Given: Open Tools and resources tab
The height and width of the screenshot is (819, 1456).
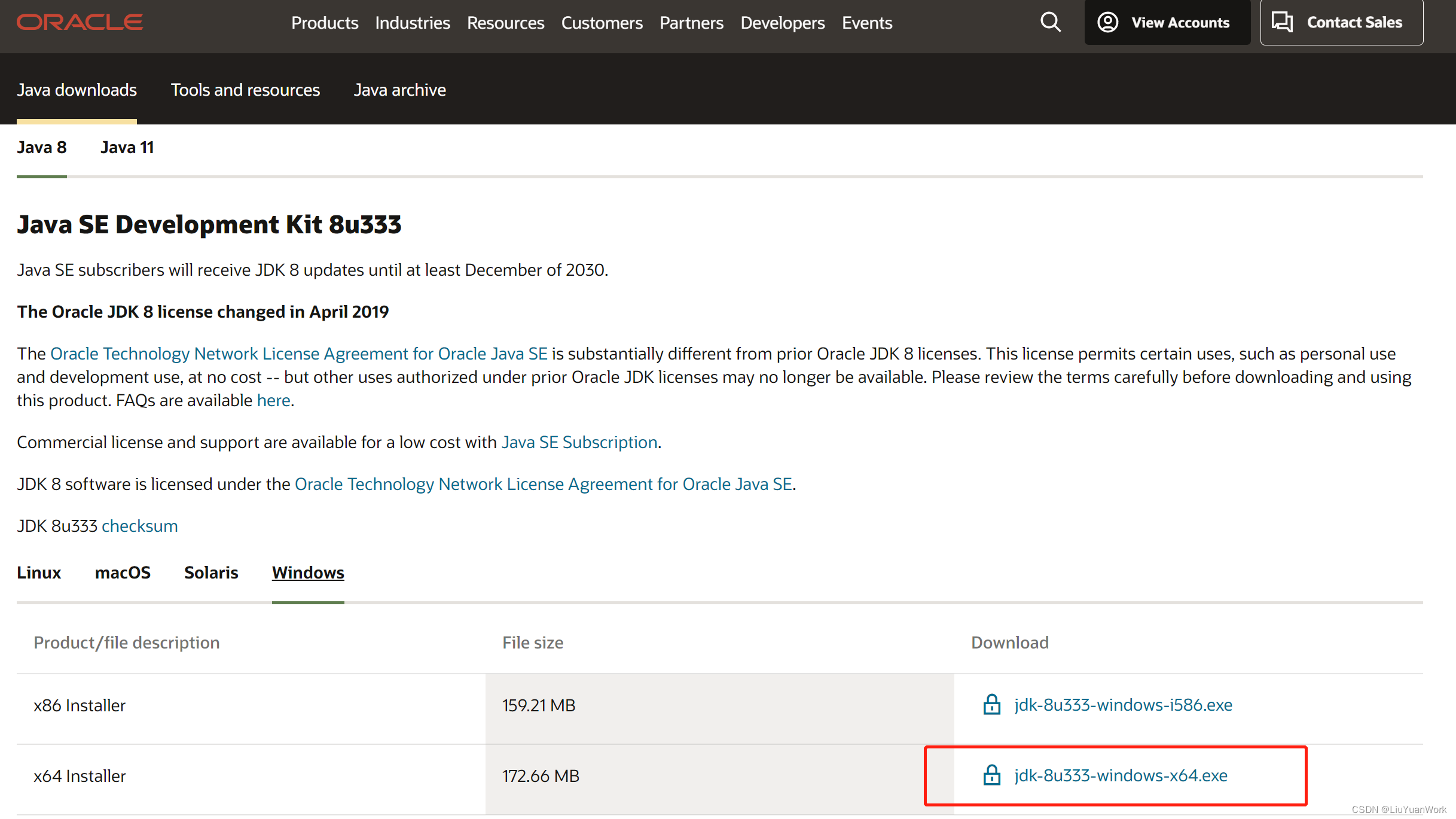Looking at the screenshot, I should 245,90.
